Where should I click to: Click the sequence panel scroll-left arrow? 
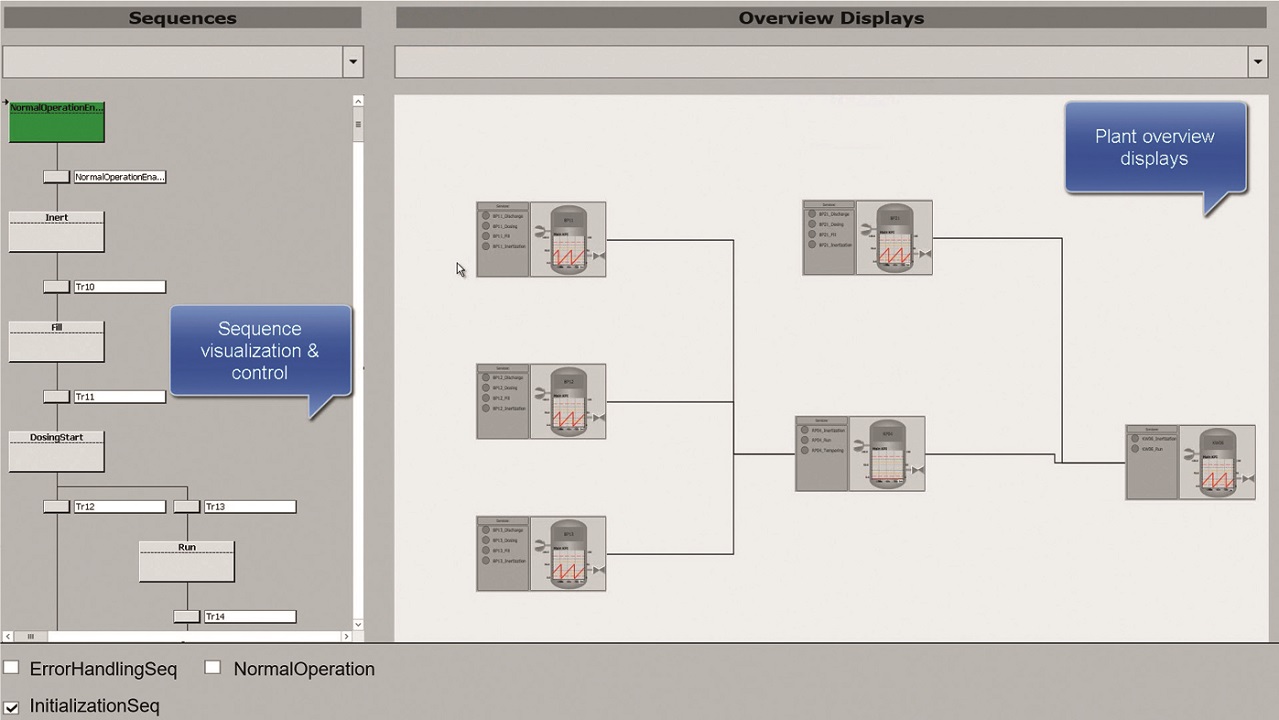click(8, 636)
